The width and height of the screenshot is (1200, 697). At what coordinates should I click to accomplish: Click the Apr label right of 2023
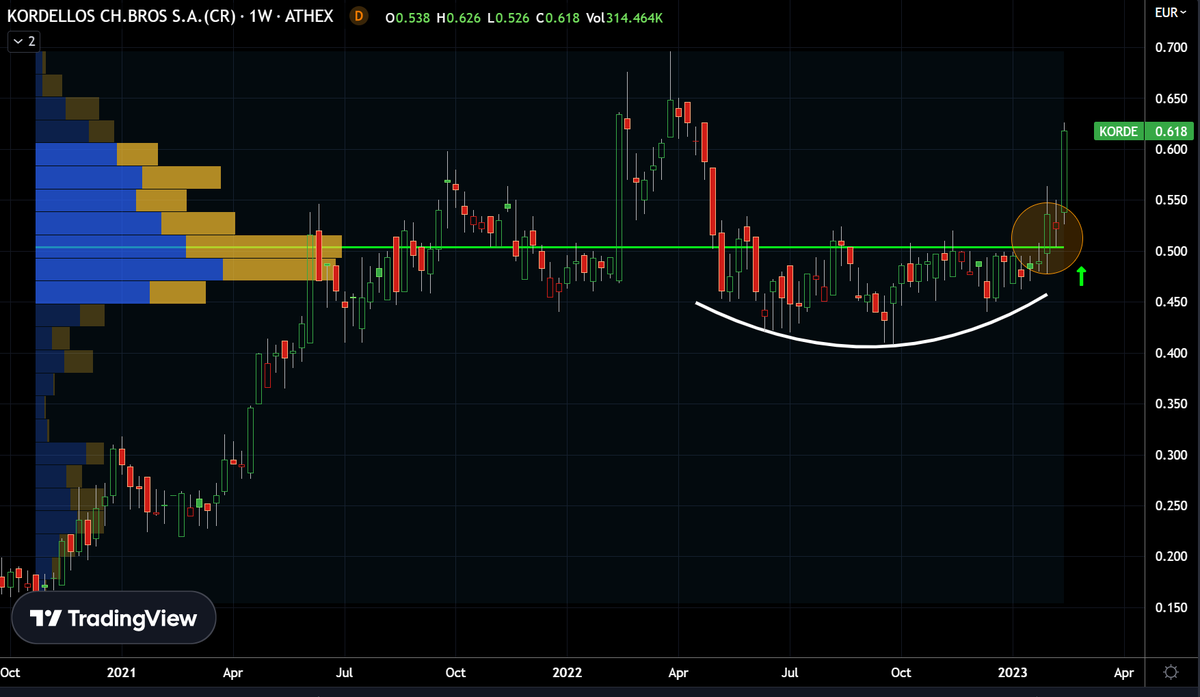pyautogui.click(x=1124, y=671)
